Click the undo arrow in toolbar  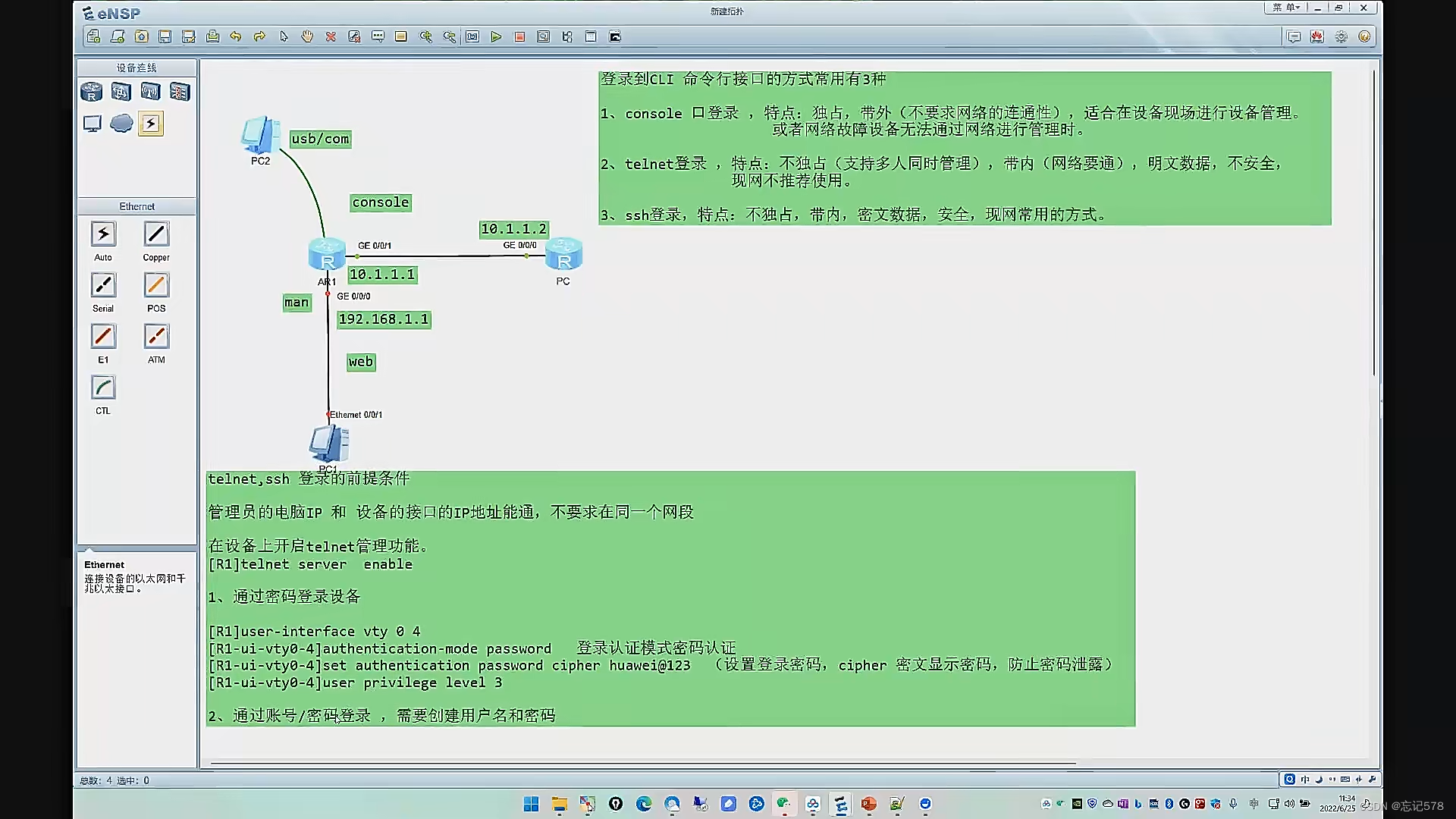[236, 36]
